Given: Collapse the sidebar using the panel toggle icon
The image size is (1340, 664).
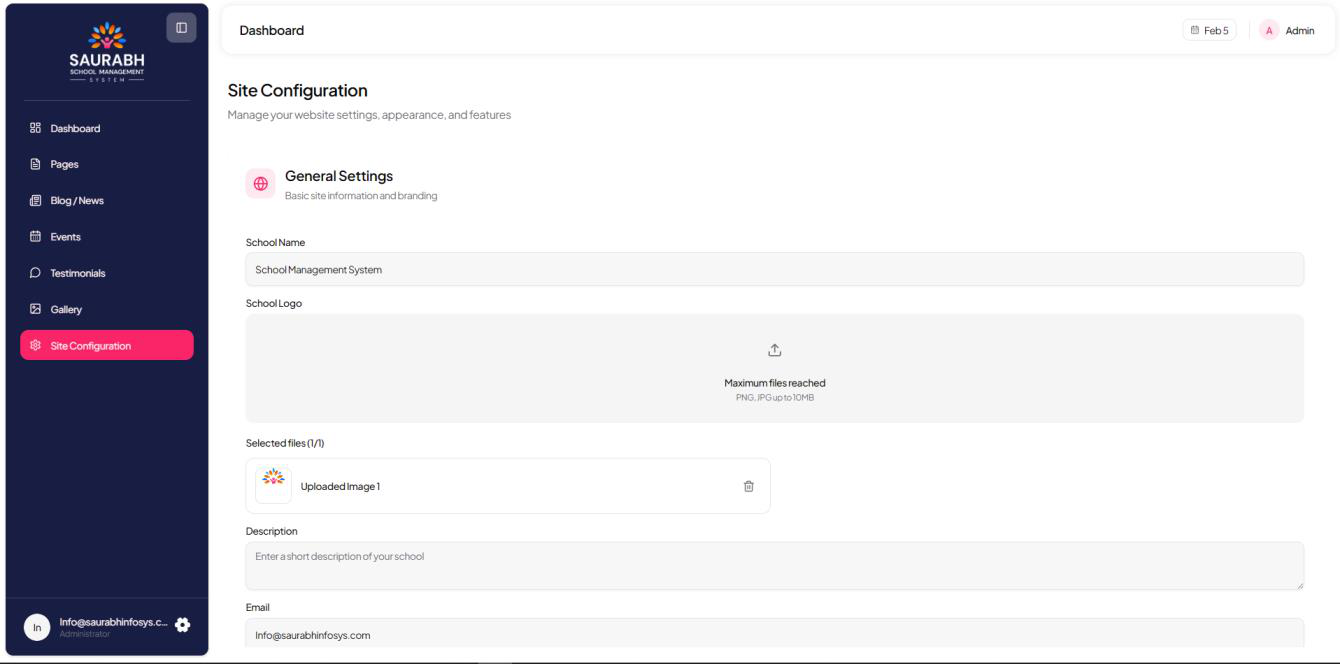Looking at the screenshot, I should 181,28.
